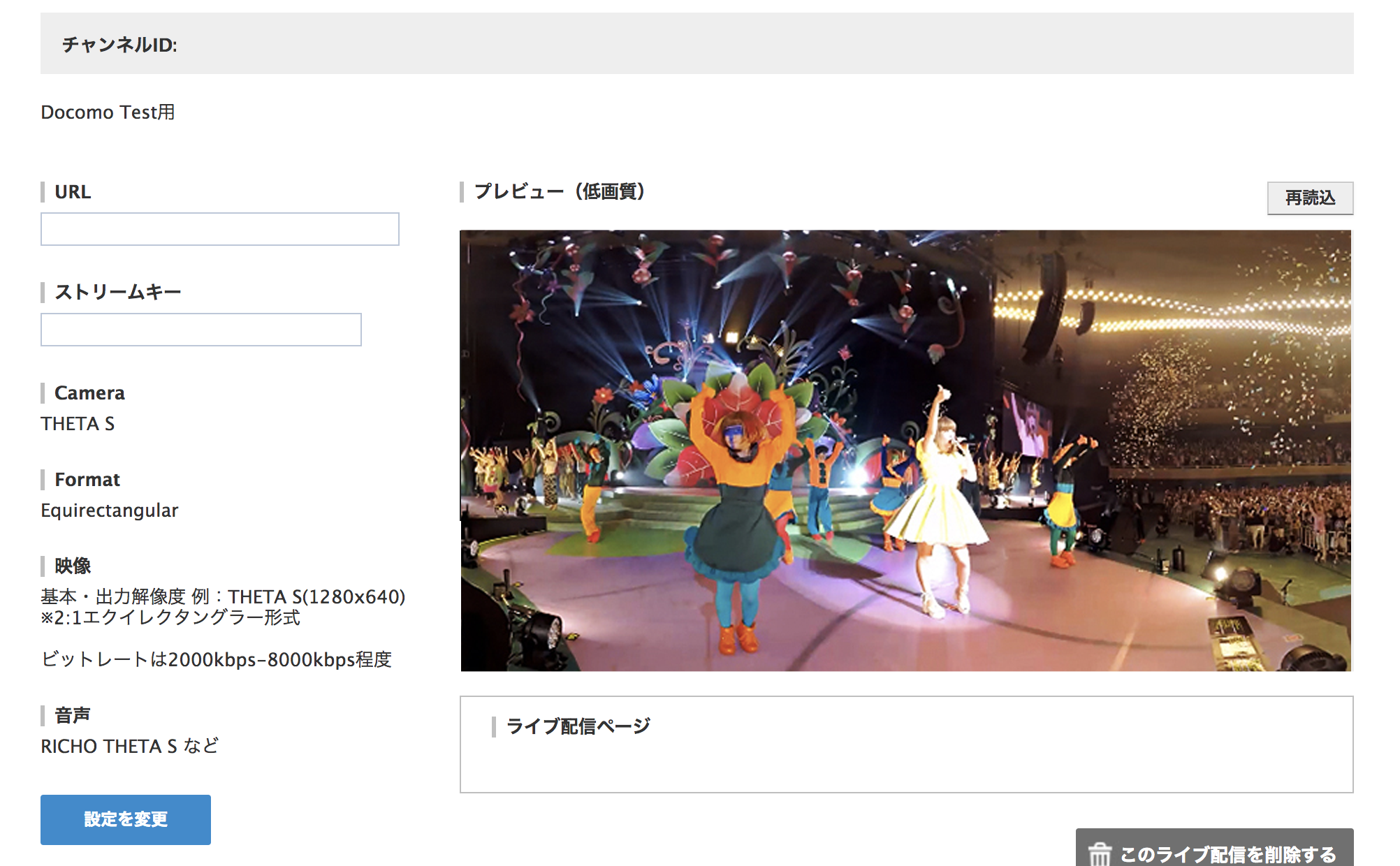This screenshot has height=866, width=1400.
Task: Click the ストリームキー heading label
Action: point(118,292)
